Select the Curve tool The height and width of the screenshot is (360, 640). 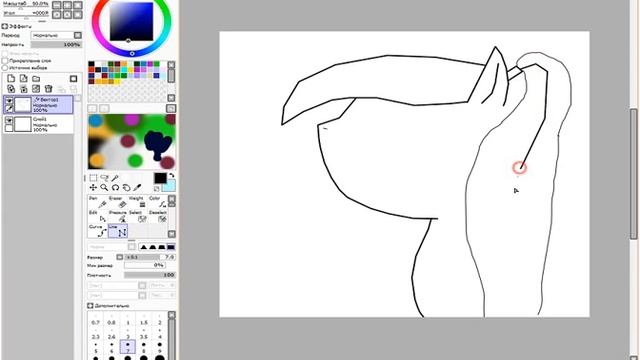click(98, 231)
